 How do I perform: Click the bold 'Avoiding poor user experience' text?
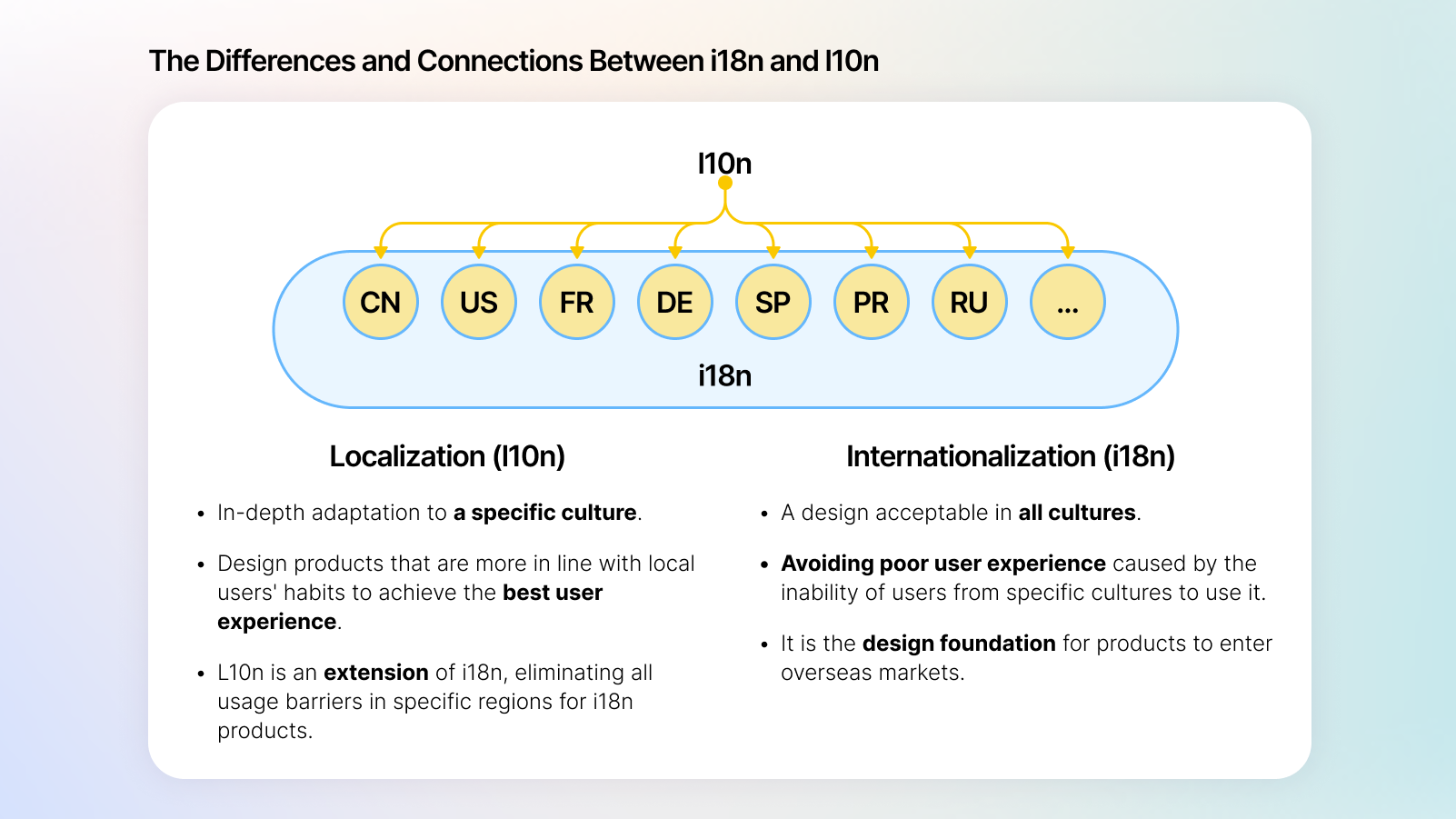[x=942, y=564]
